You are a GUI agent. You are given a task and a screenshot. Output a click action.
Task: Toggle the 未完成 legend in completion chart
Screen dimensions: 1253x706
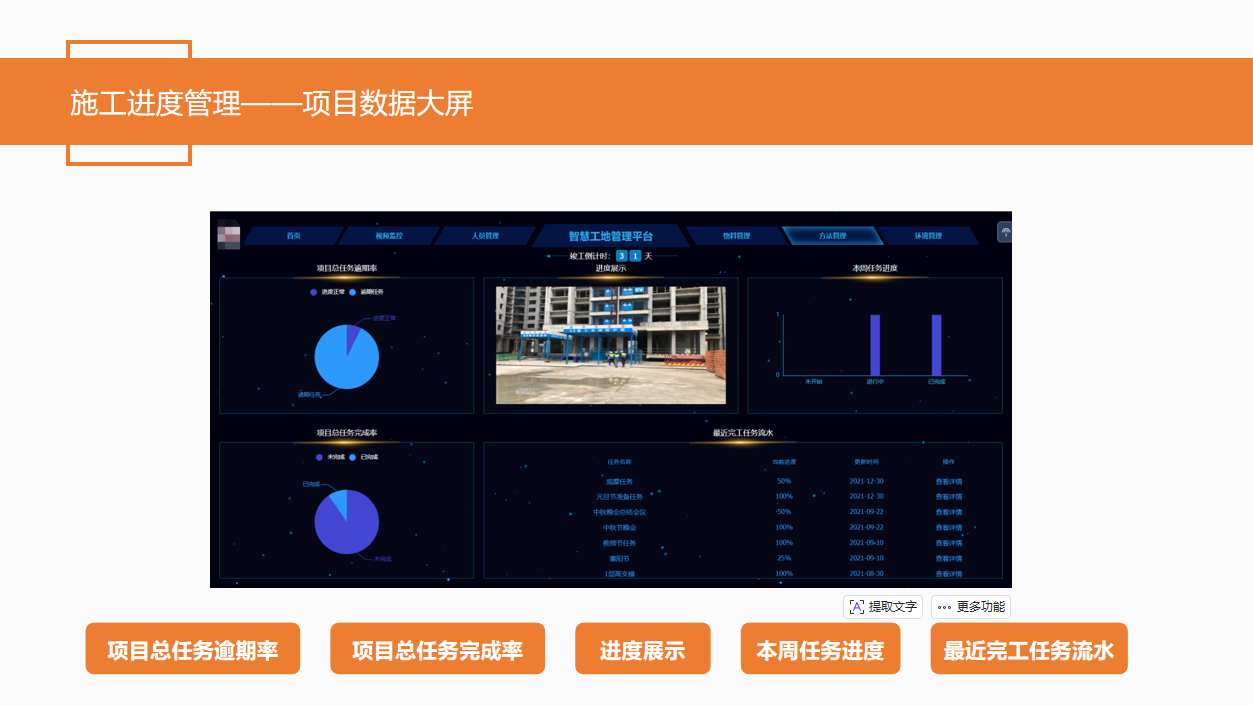tap(330, 457)
